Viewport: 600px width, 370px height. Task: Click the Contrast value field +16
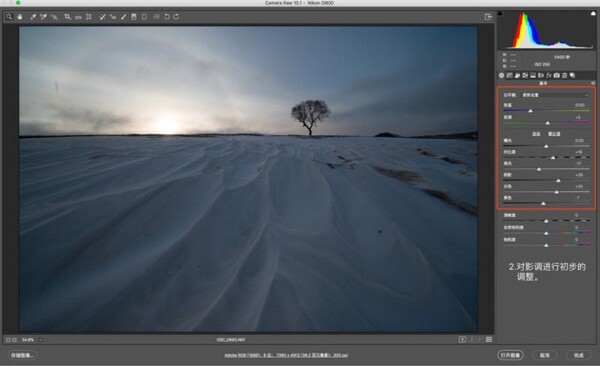579,152
